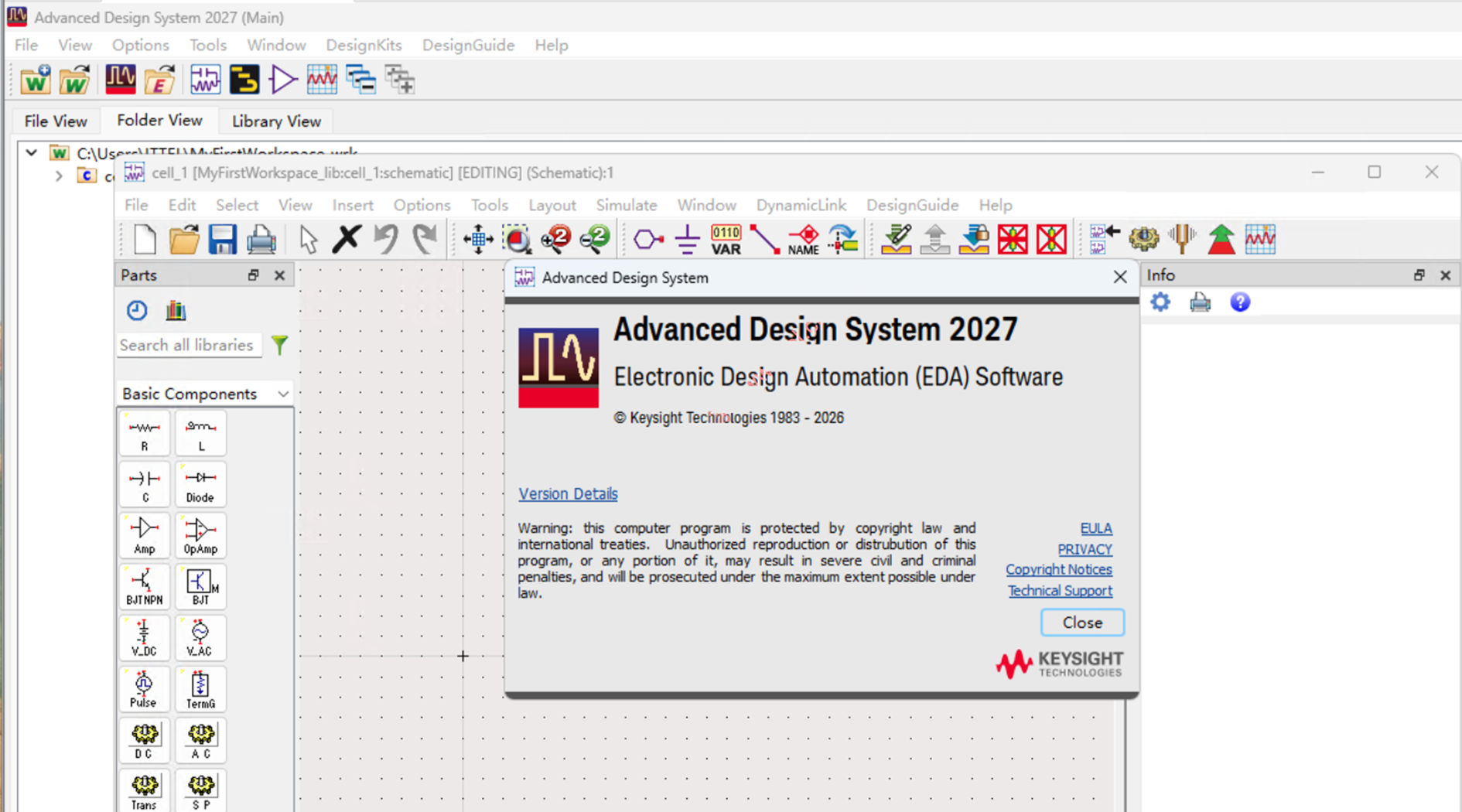Open Version Details link
1462x812 pixels.
click(568, 493)
